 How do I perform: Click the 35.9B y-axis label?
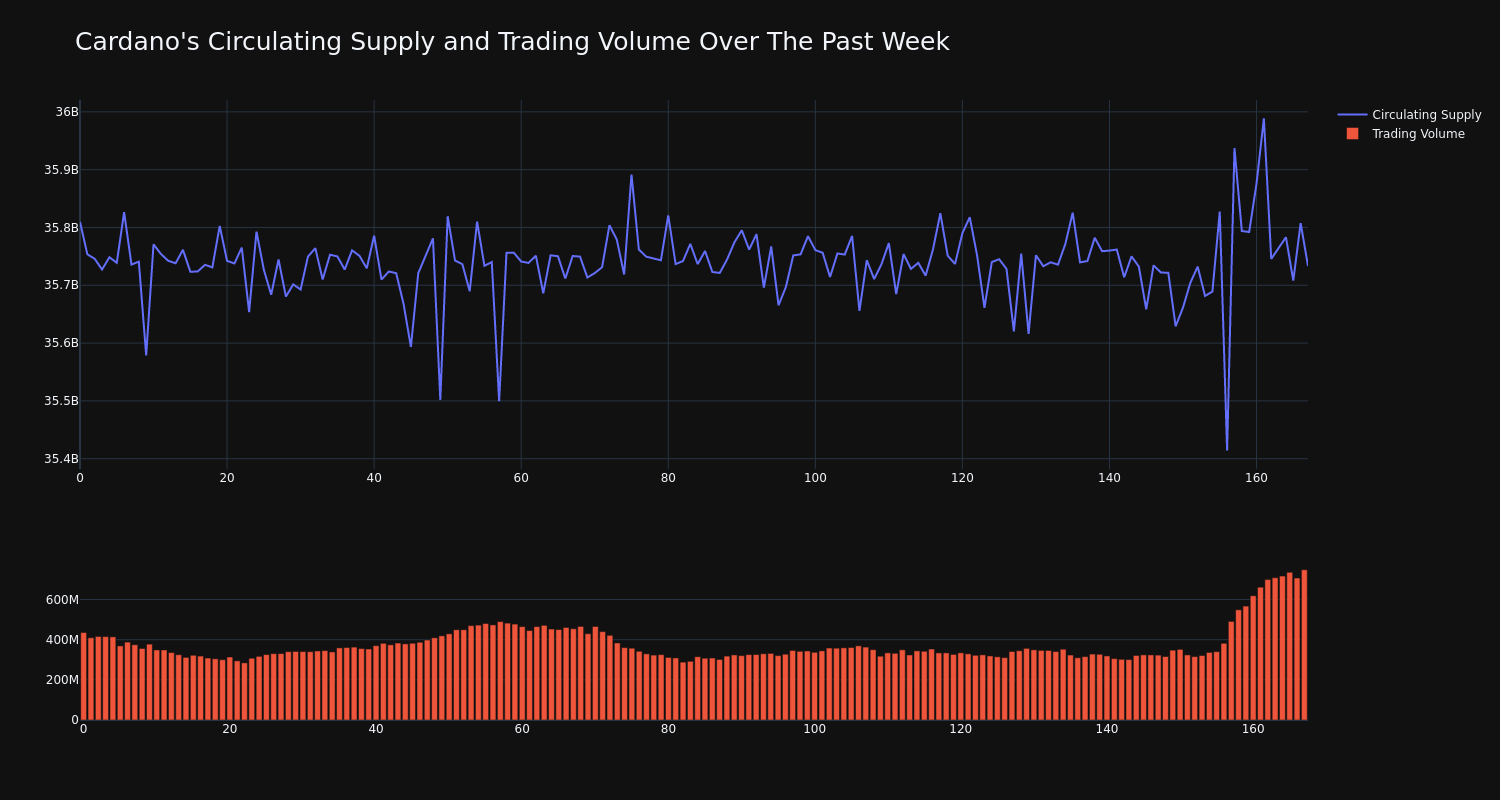point(61,170)
